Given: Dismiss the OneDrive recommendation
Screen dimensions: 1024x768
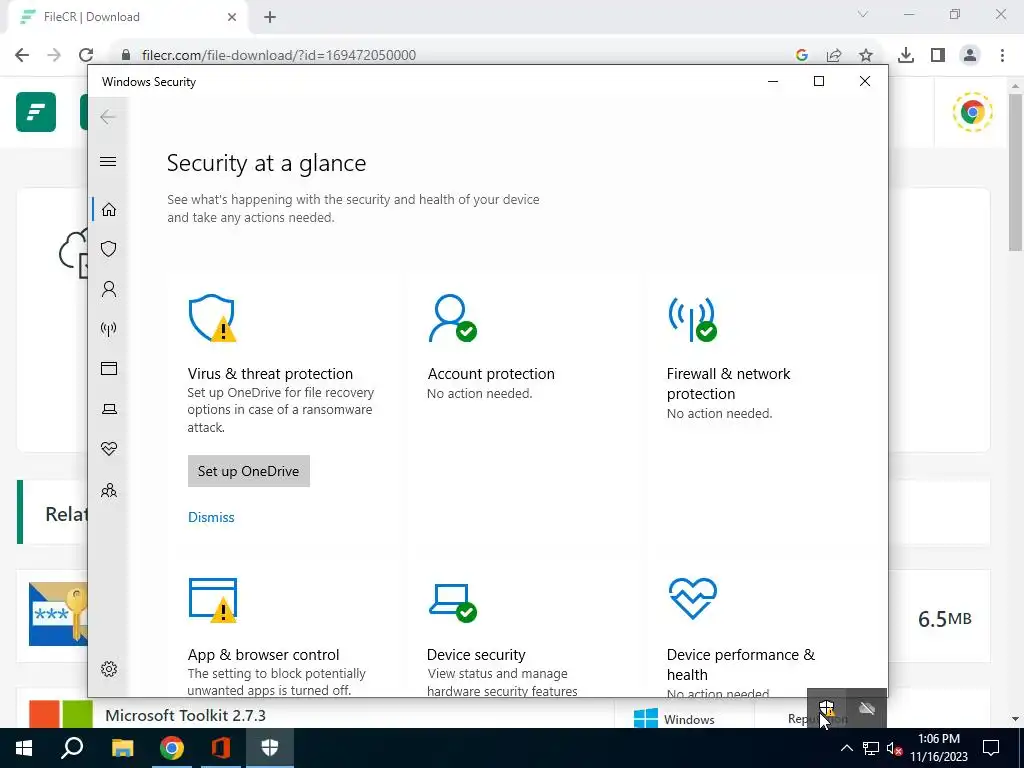Looking at the screenshot, I should click(211, 517).
